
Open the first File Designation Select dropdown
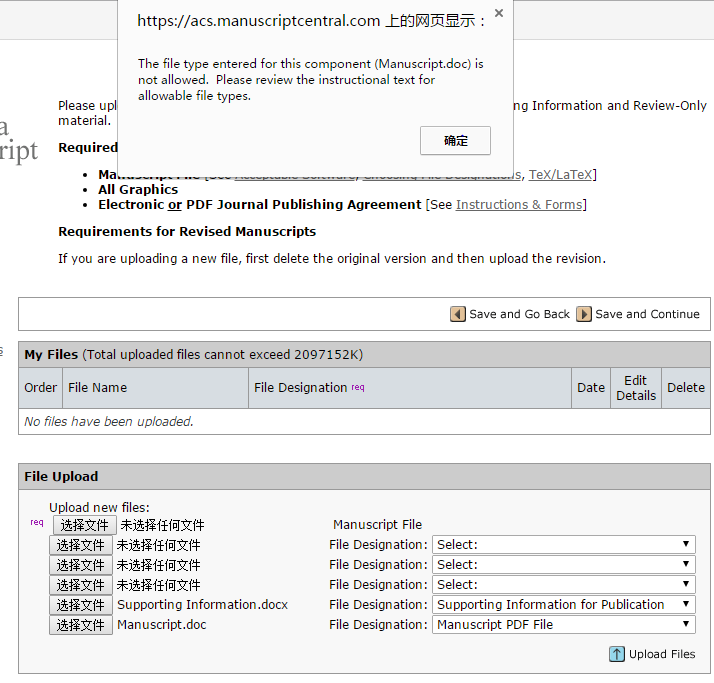(564, 545)
